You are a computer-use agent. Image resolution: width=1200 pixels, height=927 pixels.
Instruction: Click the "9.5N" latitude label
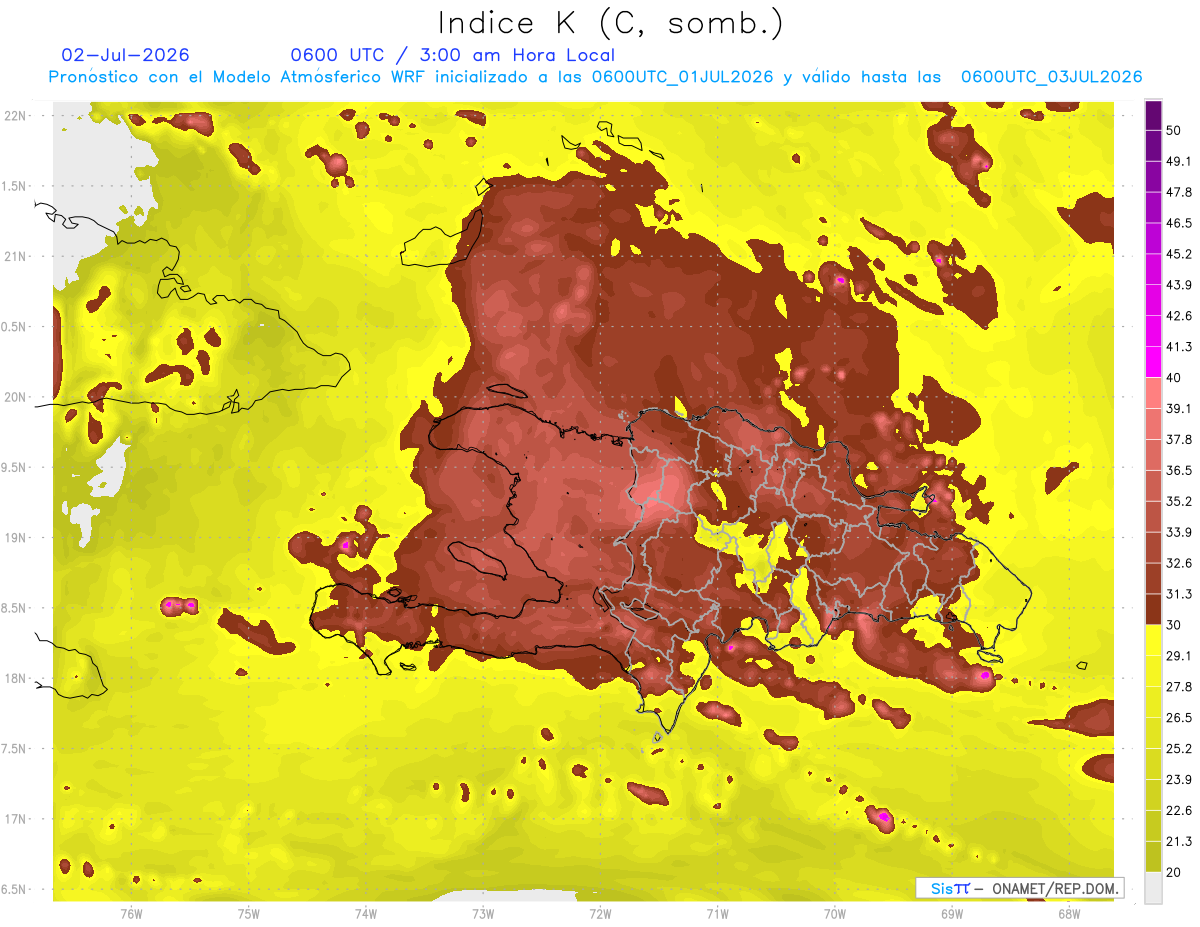[14, 468]
